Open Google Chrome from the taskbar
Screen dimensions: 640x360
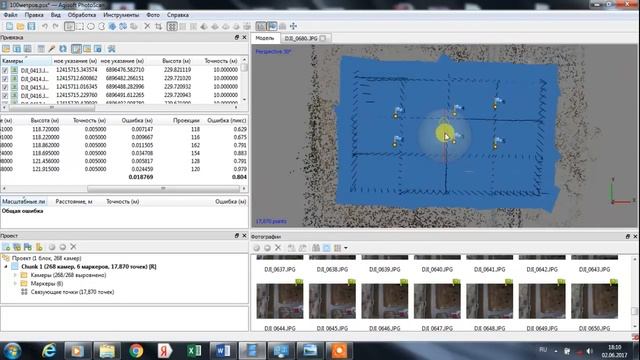(x=136, y=351)
